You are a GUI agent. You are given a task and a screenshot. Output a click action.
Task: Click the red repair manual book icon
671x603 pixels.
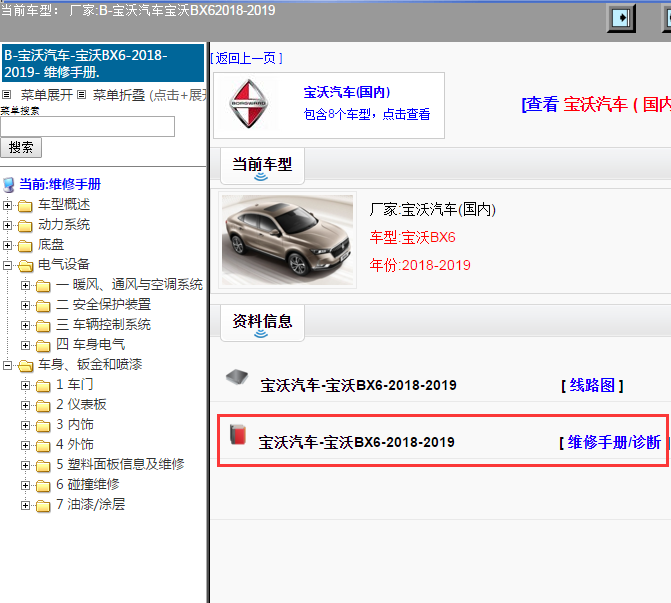238,434
